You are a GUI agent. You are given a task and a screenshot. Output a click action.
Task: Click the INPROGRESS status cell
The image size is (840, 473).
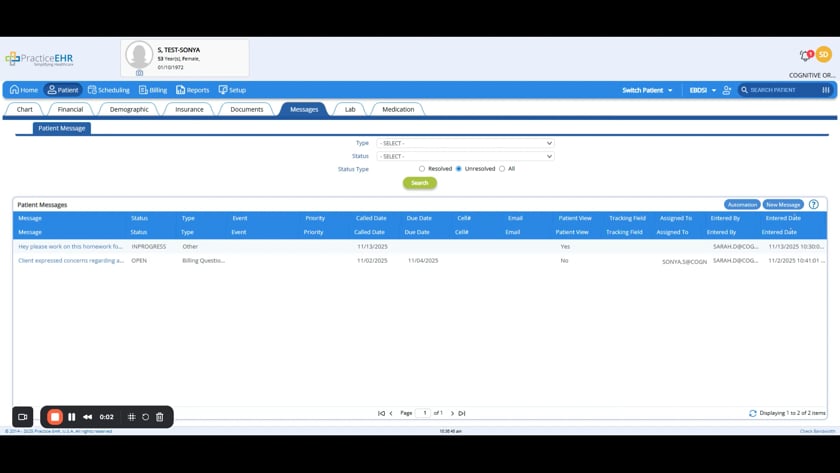pyautogui.click(x=149, y=246)
